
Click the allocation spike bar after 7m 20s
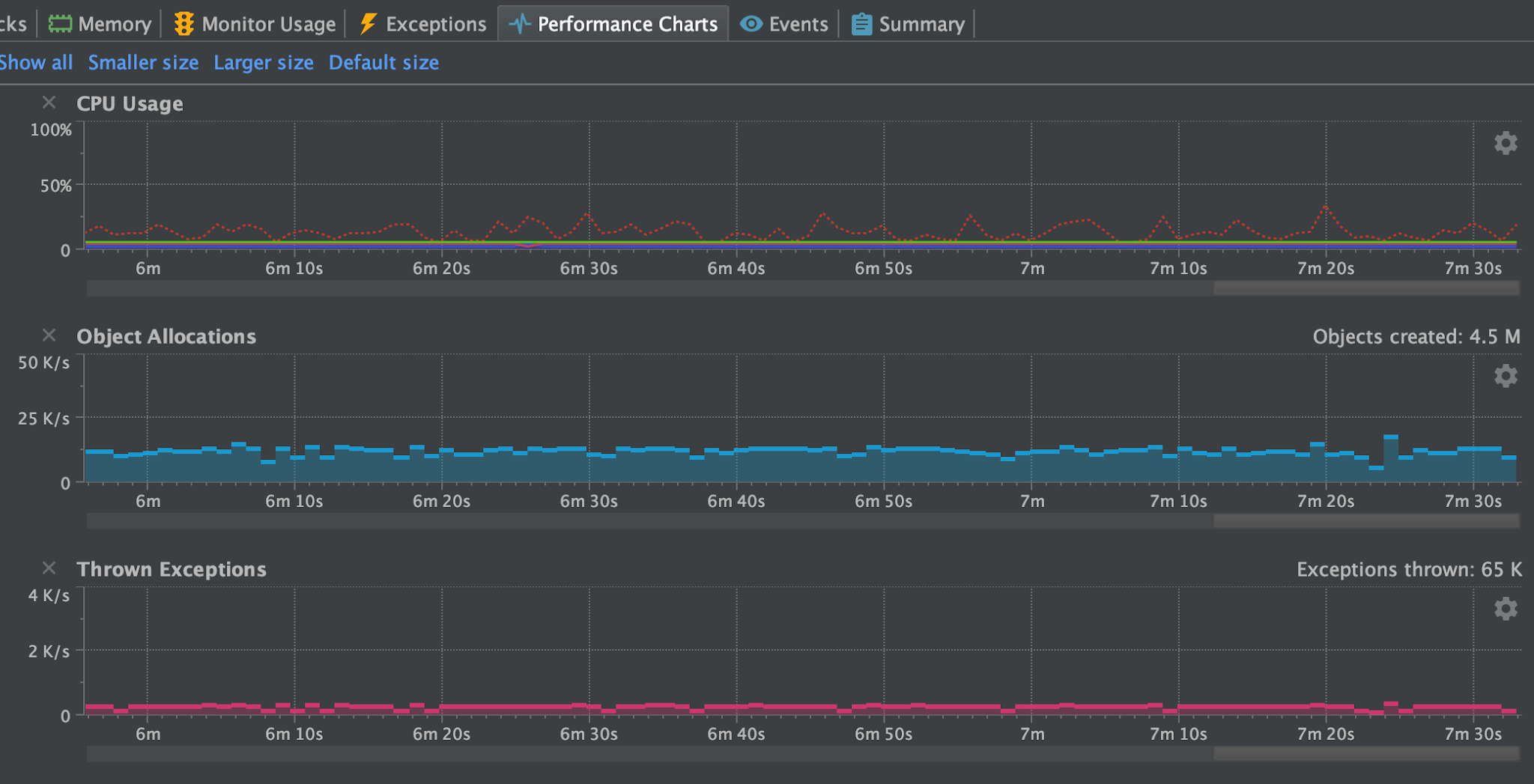(x=1391, y=458)
